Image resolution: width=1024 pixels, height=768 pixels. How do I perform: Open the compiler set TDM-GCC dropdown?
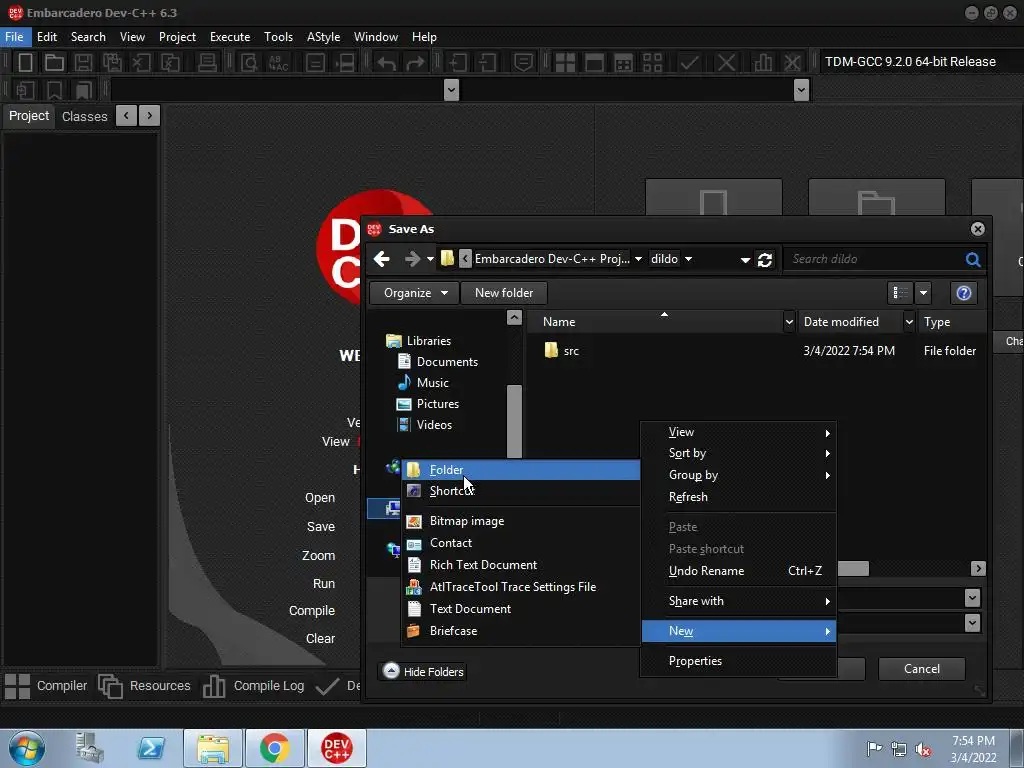point(910,61)
